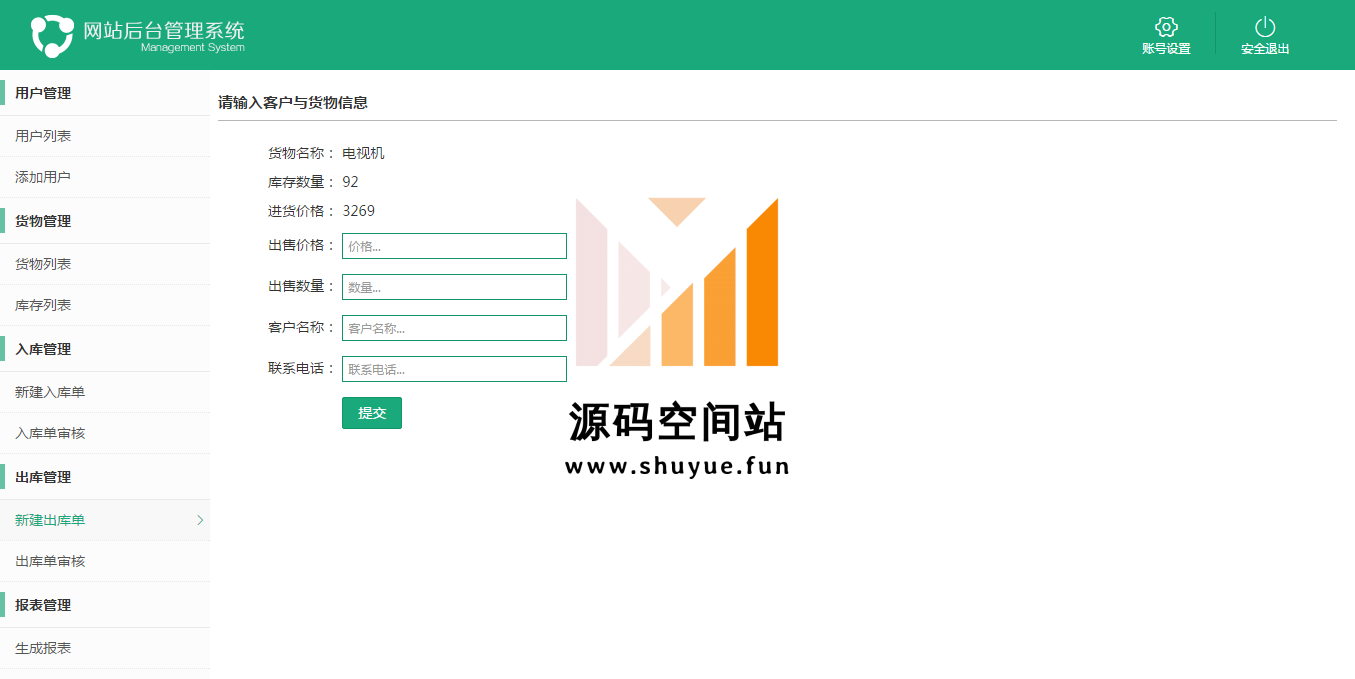Click the 安全退出 label
This screenshot has width=1355, height=679.
pos(1265,49)
